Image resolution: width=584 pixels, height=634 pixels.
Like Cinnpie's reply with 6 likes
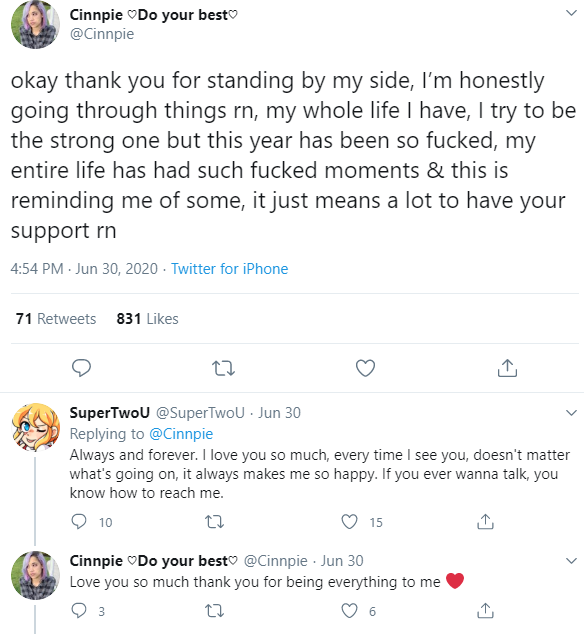(x=349, y=611)
